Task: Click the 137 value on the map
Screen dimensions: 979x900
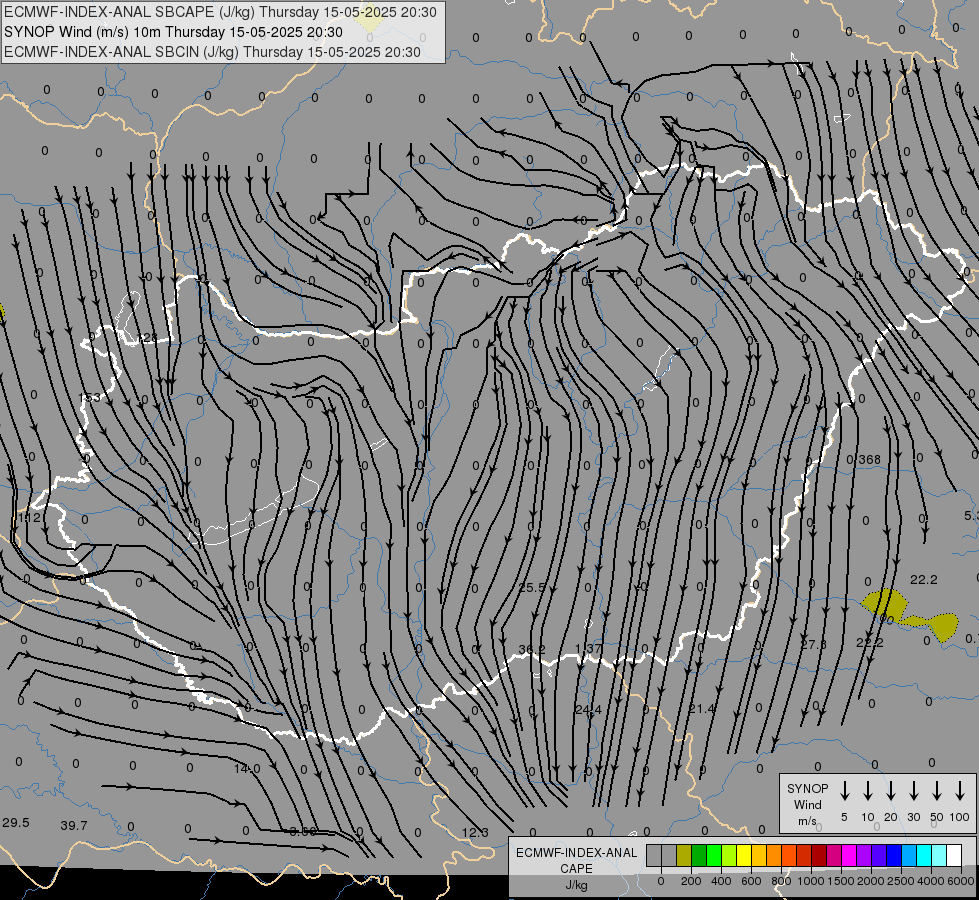Action: coord(588,648)
